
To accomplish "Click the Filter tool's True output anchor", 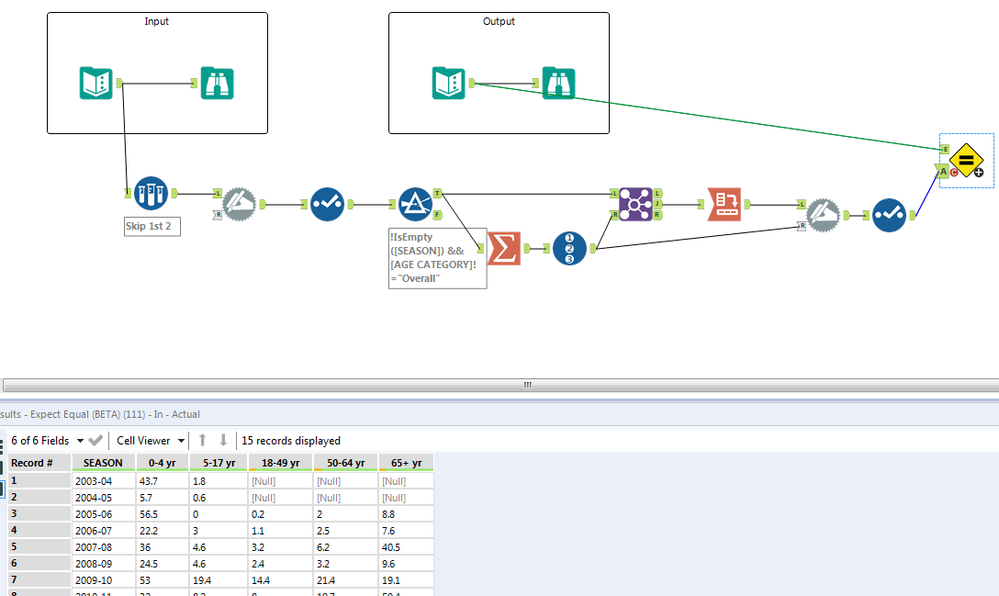I will coord(438,193).
